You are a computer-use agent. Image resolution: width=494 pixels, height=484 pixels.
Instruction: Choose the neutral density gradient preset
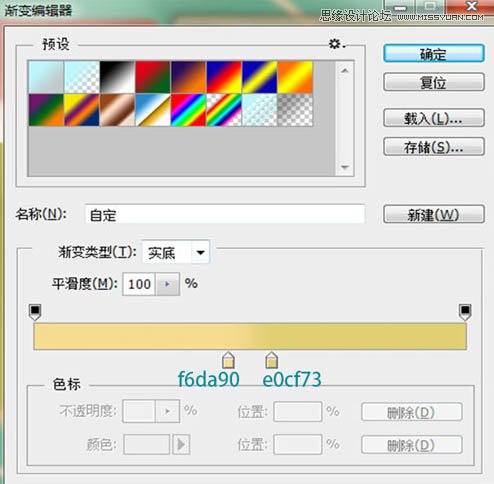point(295,110)
